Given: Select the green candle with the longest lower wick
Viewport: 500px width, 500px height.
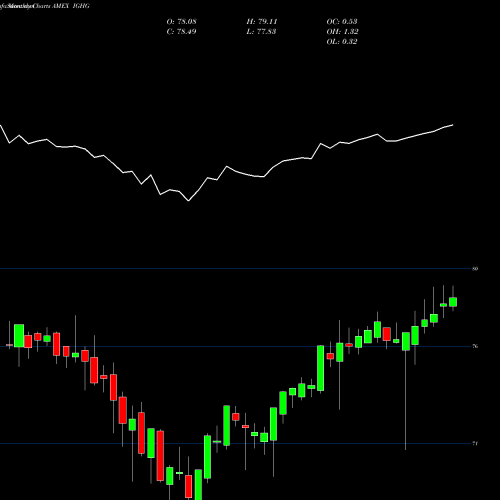Looking at the screenshot, I should click(406, 341).
